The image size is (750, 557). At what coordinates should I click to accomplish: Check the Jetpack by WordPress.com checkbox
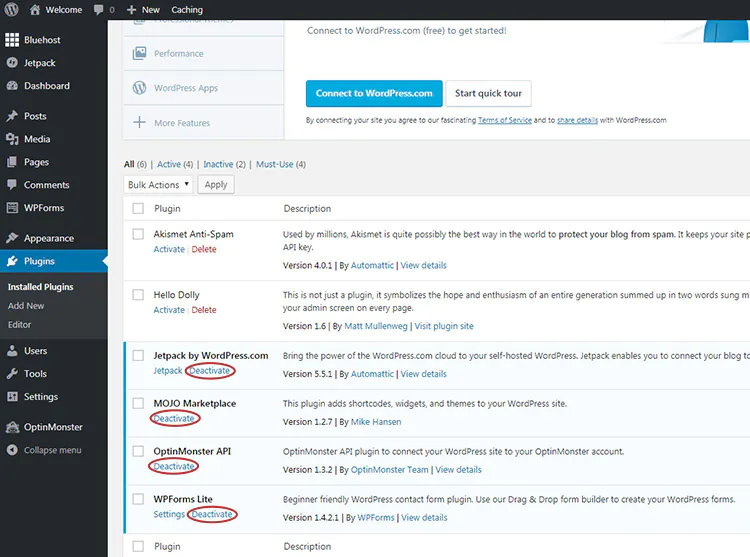[138, 355]
